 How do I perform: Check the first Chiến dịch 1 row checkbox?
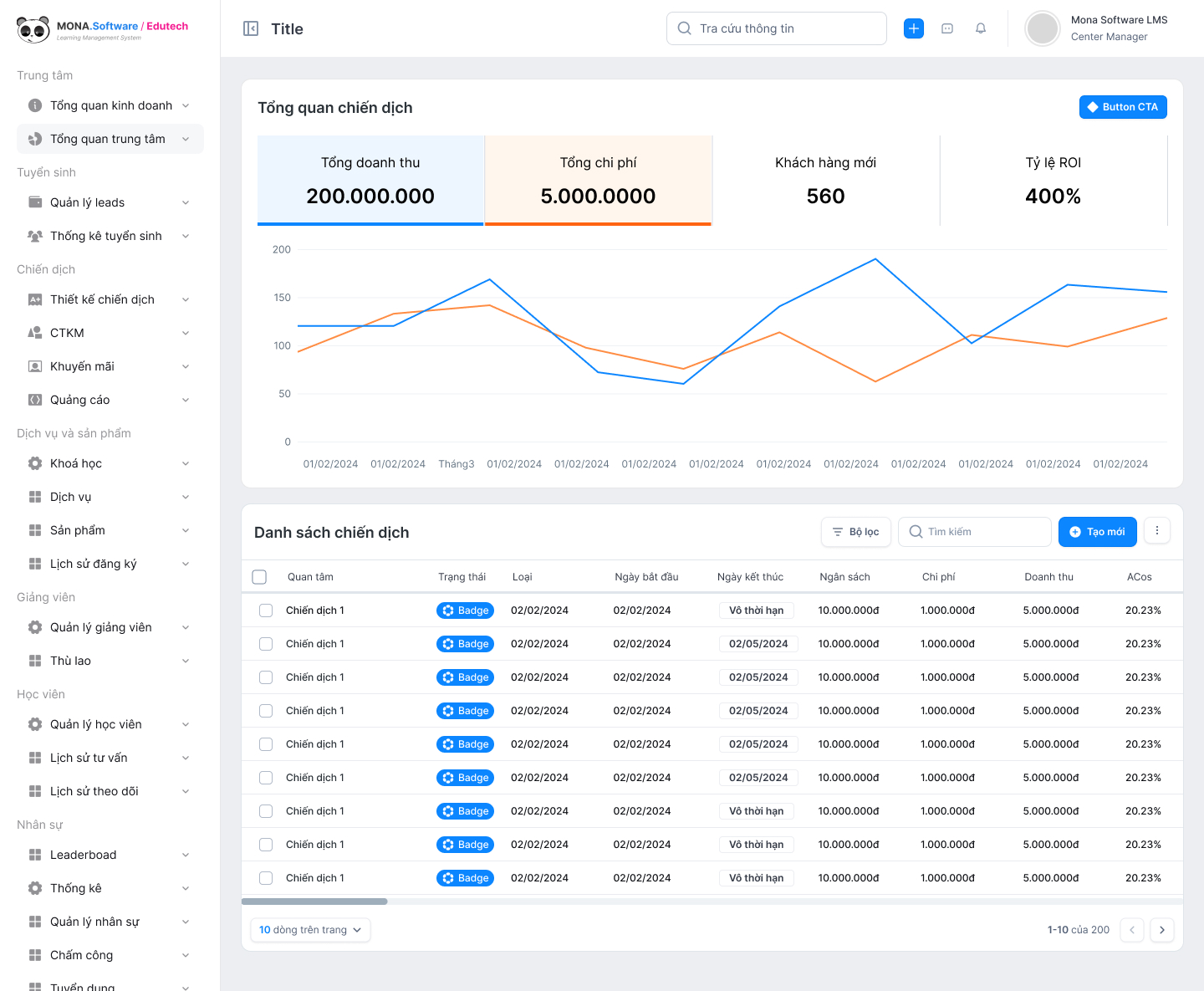click(266, 610)
